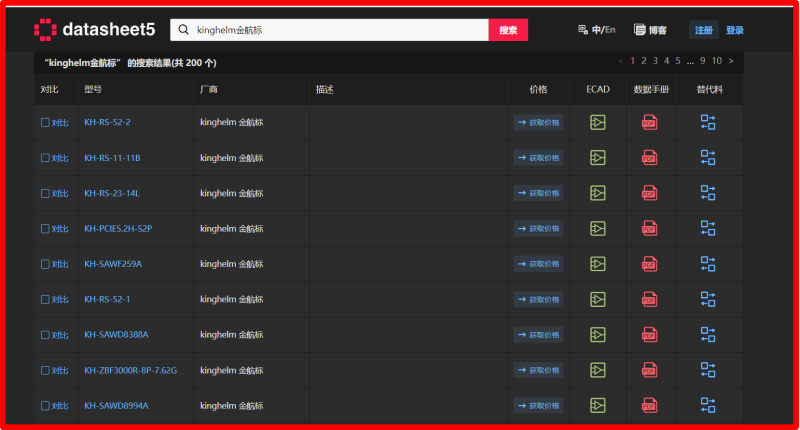Image resolution: width=800 pixels, height=430 pixels.
Task: View substitute parts for KH-SAWF259A
Action: pyautogui.click(x=708, y=264)
